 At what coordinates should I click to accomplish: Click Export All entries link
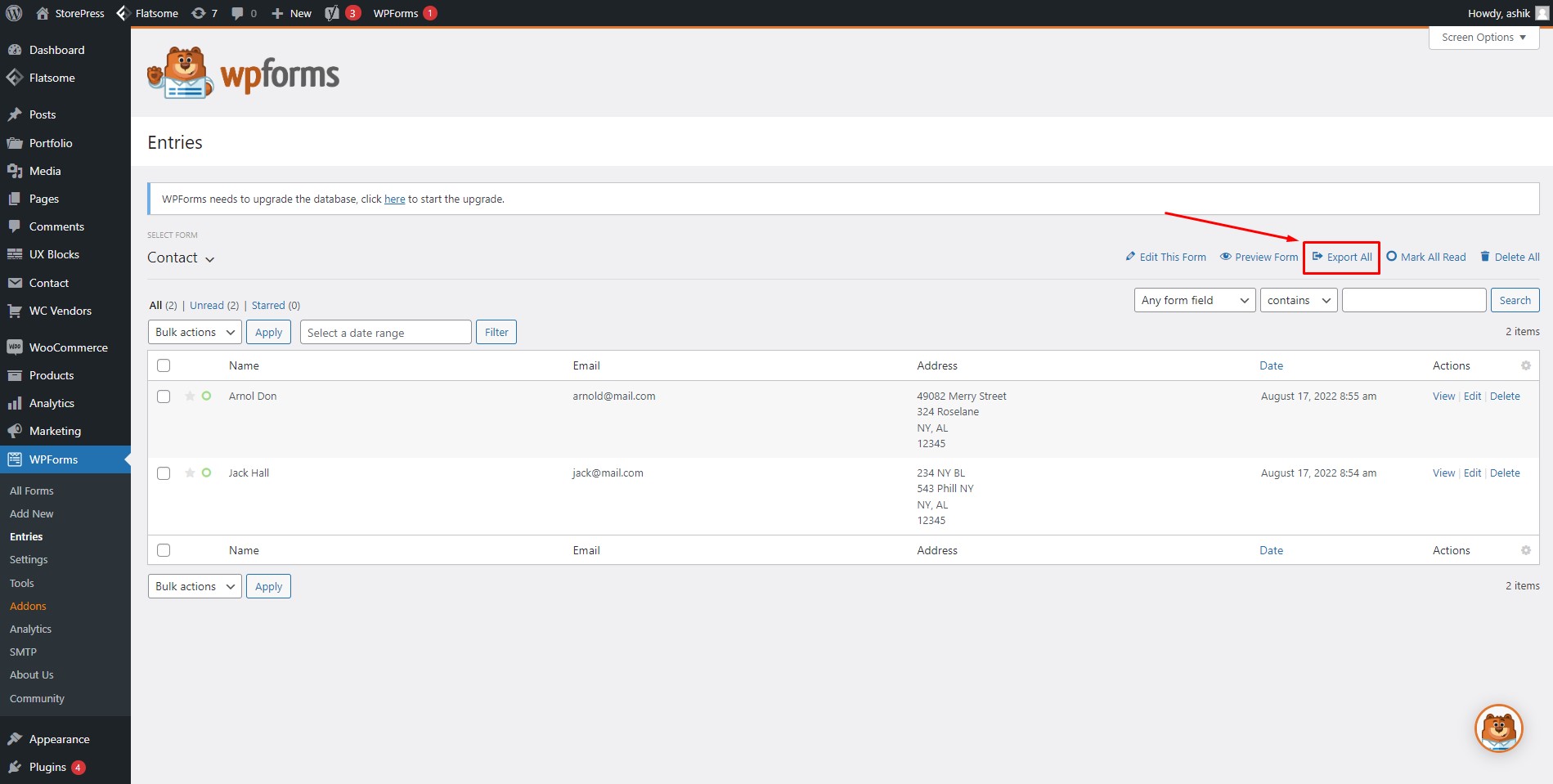(x=1342, y=257)
